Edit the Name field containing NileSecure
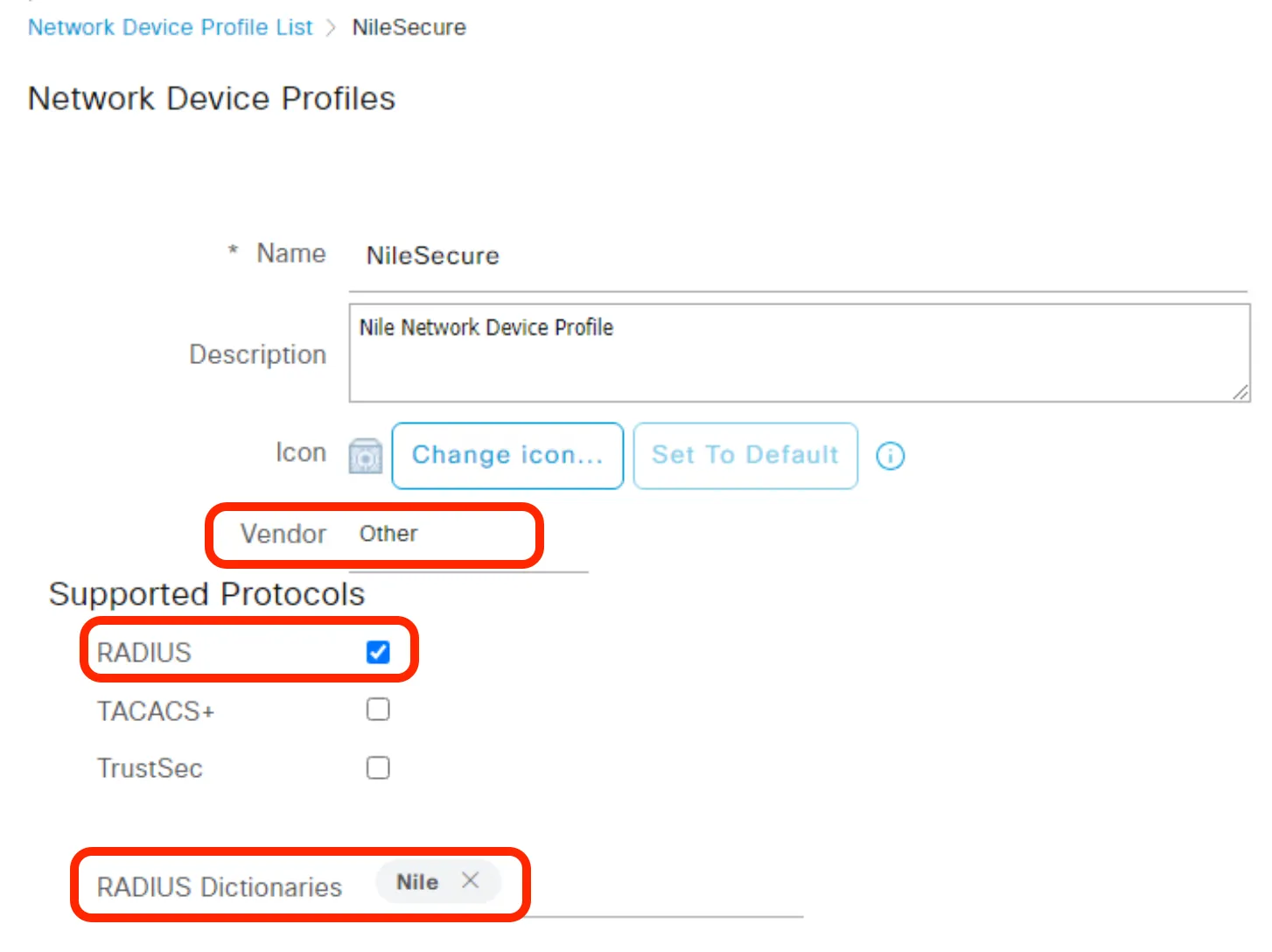Viewport: 1272px width, 952px height. coord(798,255)
